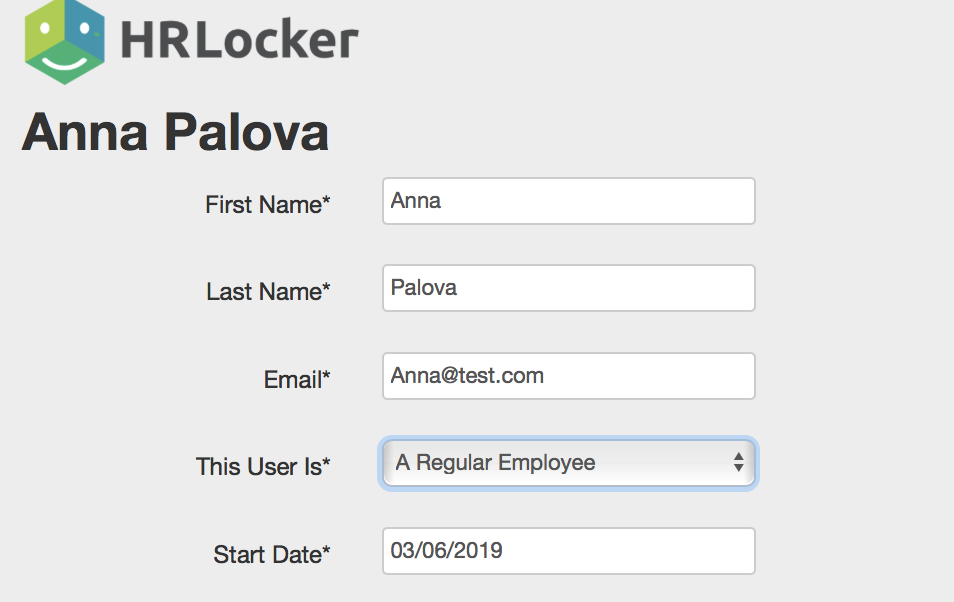Click the Anna Palova page heading
954x602 pixels.
tap(175, 133)
